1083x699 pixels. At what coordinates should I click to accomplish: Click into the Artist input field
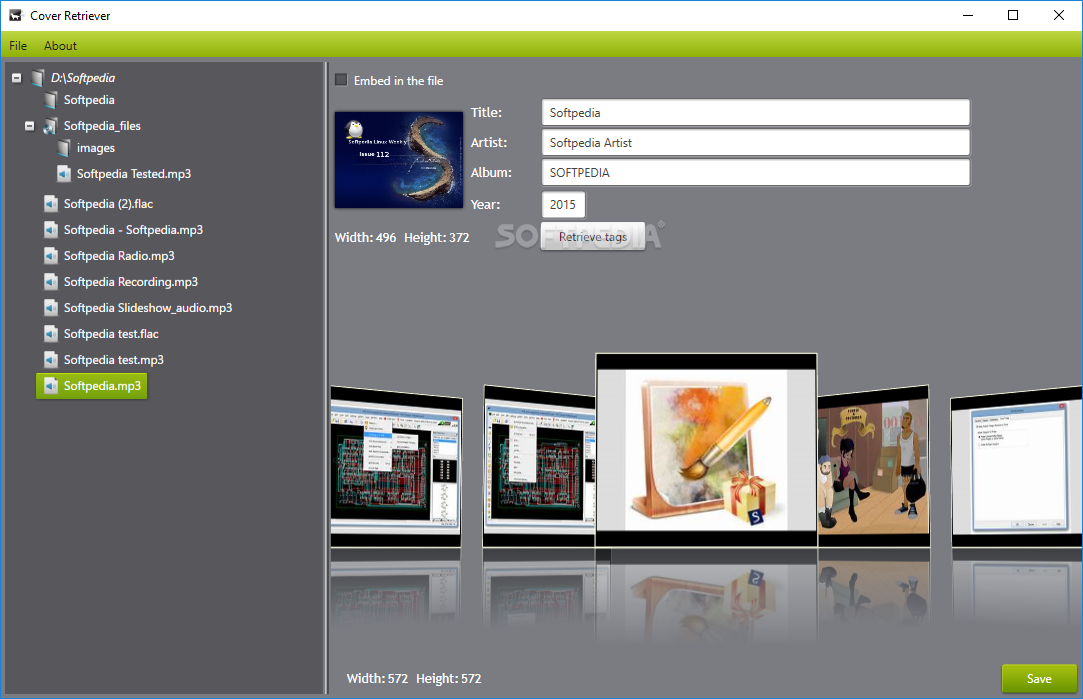(756, 143)
